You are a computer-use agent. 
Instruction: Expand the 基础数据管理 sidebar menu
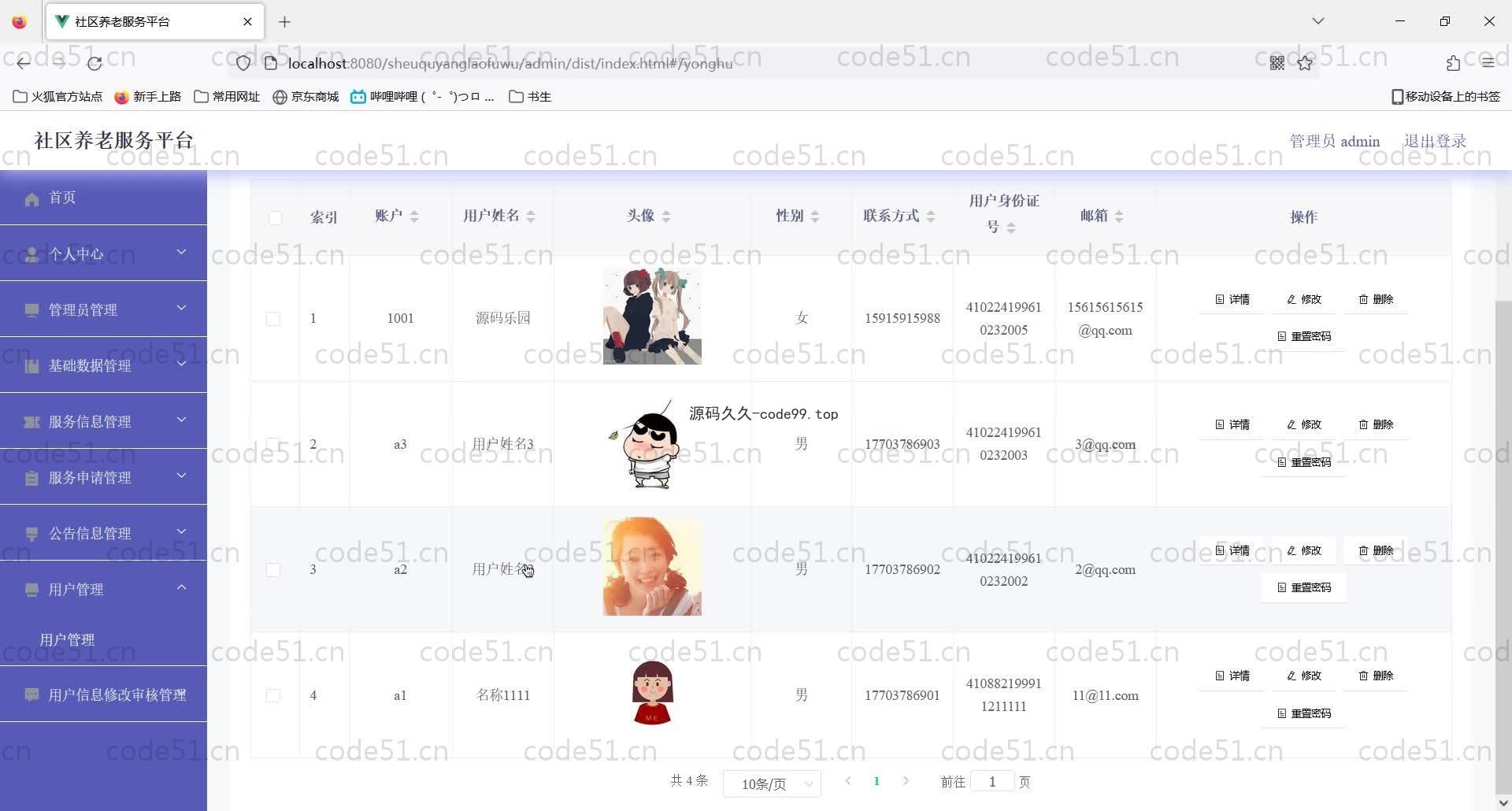(x=103, y=365)
